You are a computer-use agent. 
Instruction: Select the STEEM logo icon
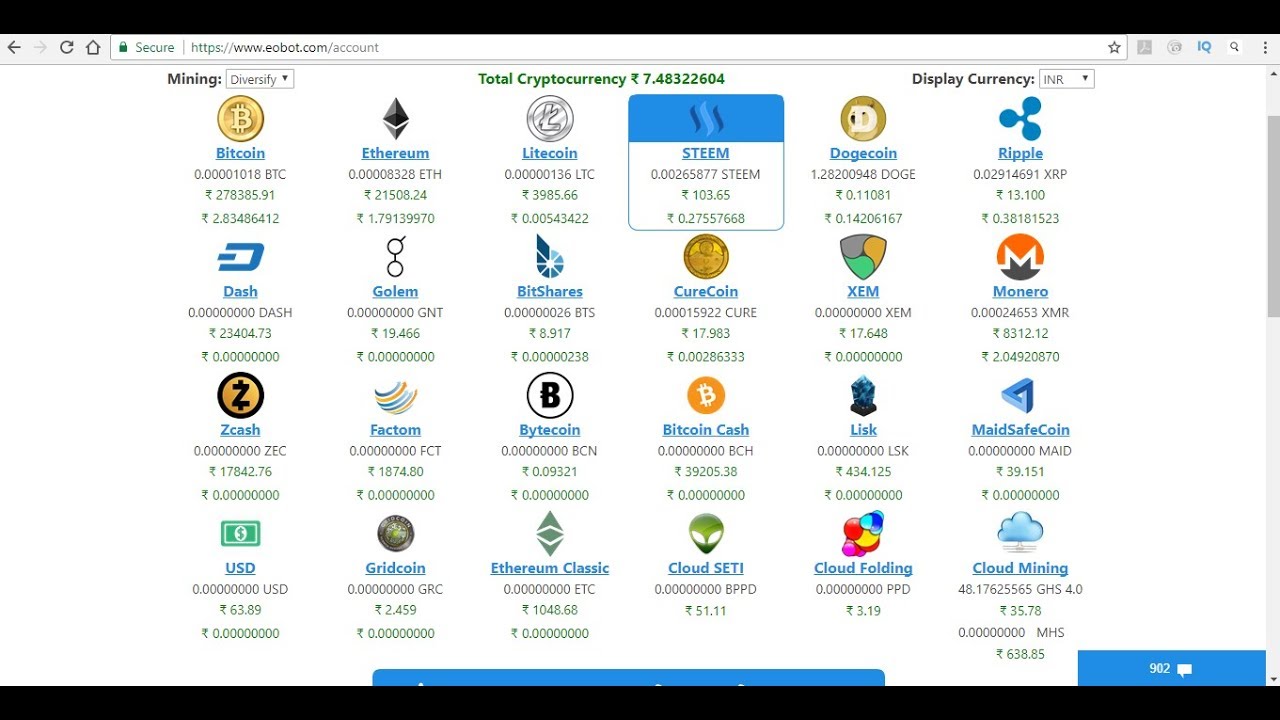click(706, 119)
